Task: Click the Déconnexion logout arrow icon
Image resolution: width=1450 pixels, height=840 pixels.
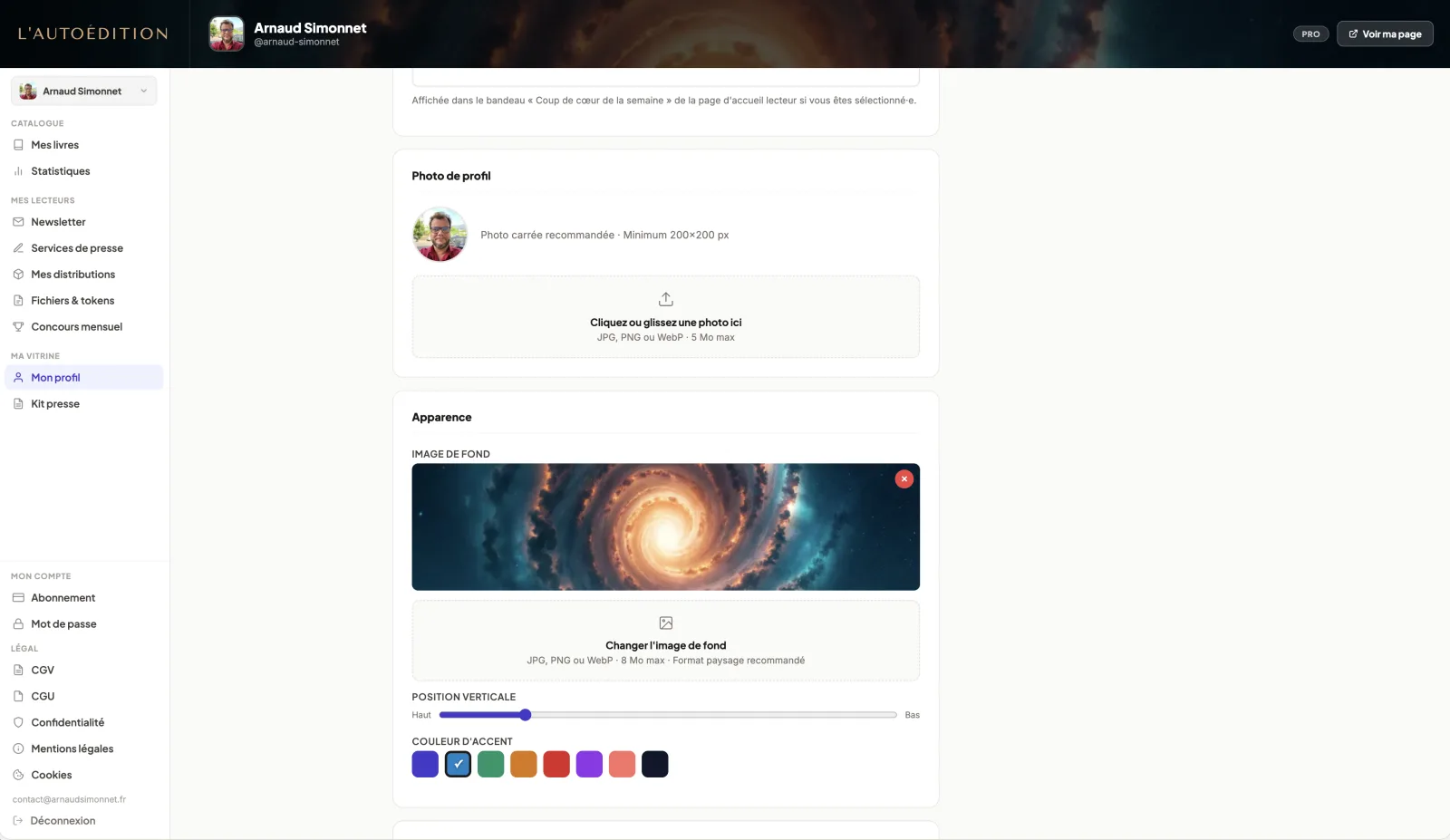Action: [x=18, y=821]
